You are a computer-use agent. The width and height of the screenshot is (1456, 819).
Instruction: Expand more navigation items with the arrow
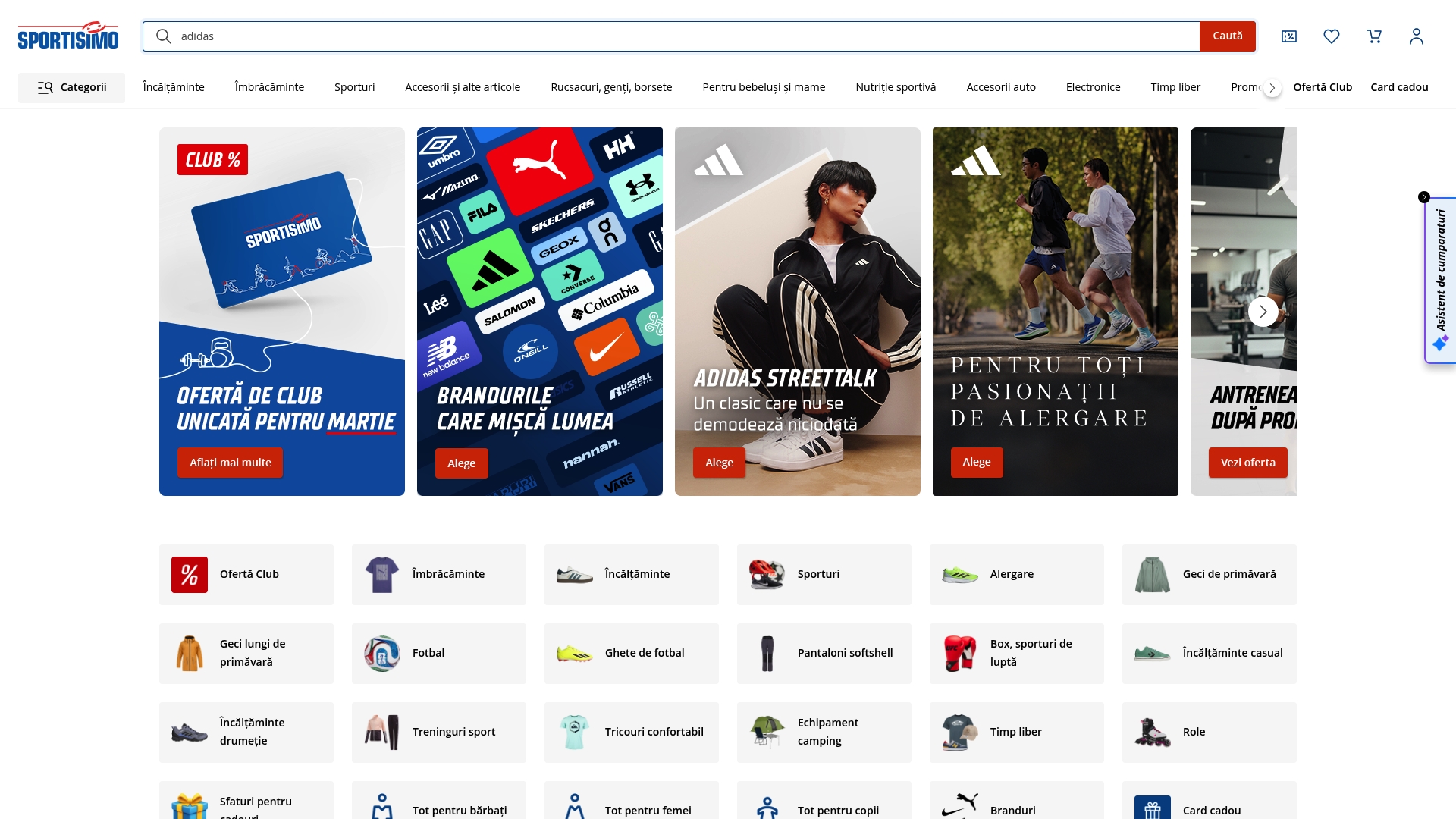(1272, 88)
